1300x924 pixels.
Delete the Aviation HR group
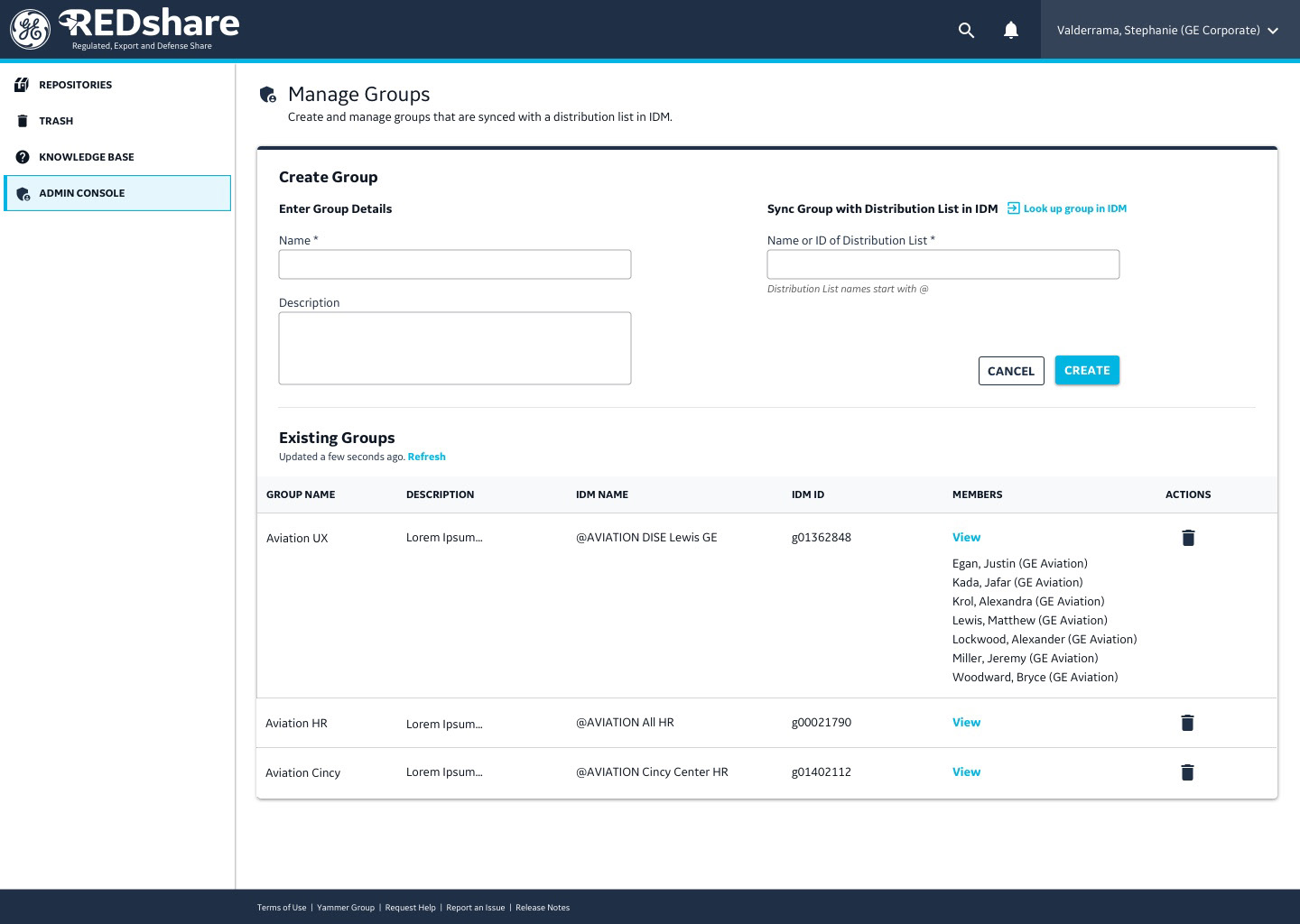coord(1187,723)
